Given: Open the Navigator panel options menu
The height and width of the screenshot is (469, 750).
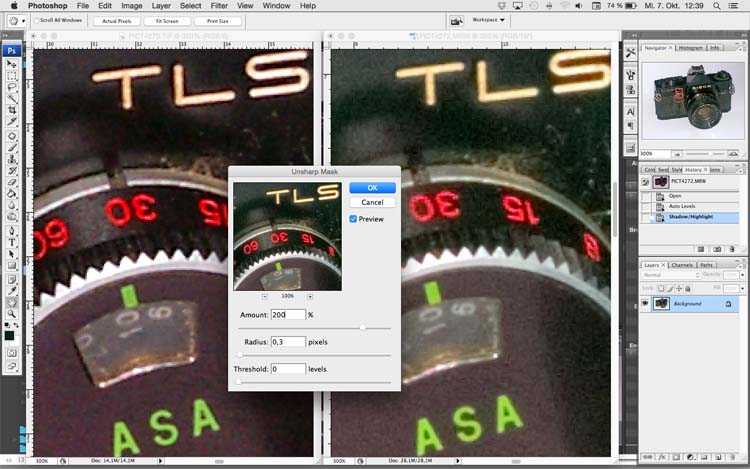Looking at the screenshot, I should click(742, 48).
